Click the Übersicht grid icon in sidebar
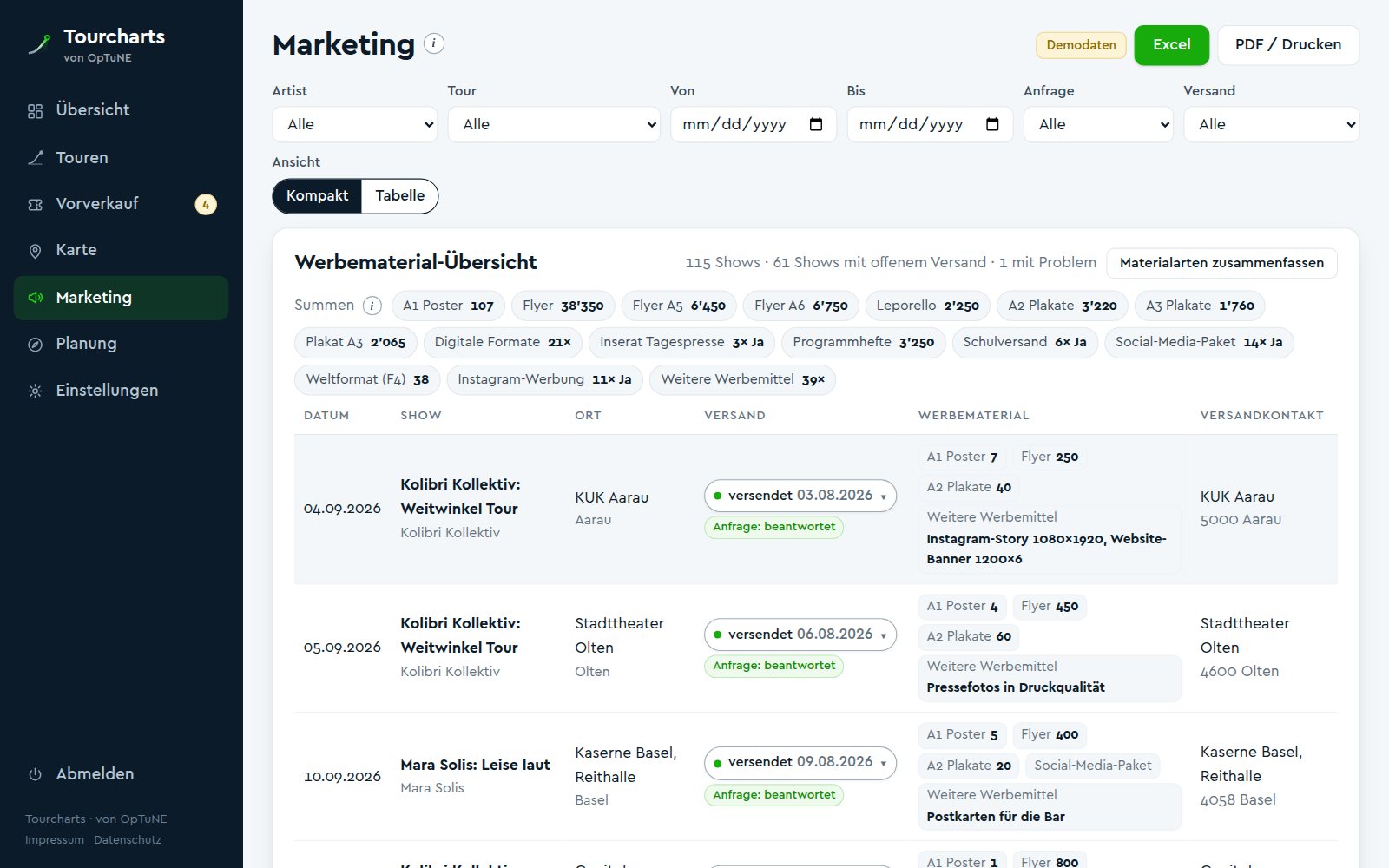The width and height of the screenshot is (1389, 868). (36, 111)
